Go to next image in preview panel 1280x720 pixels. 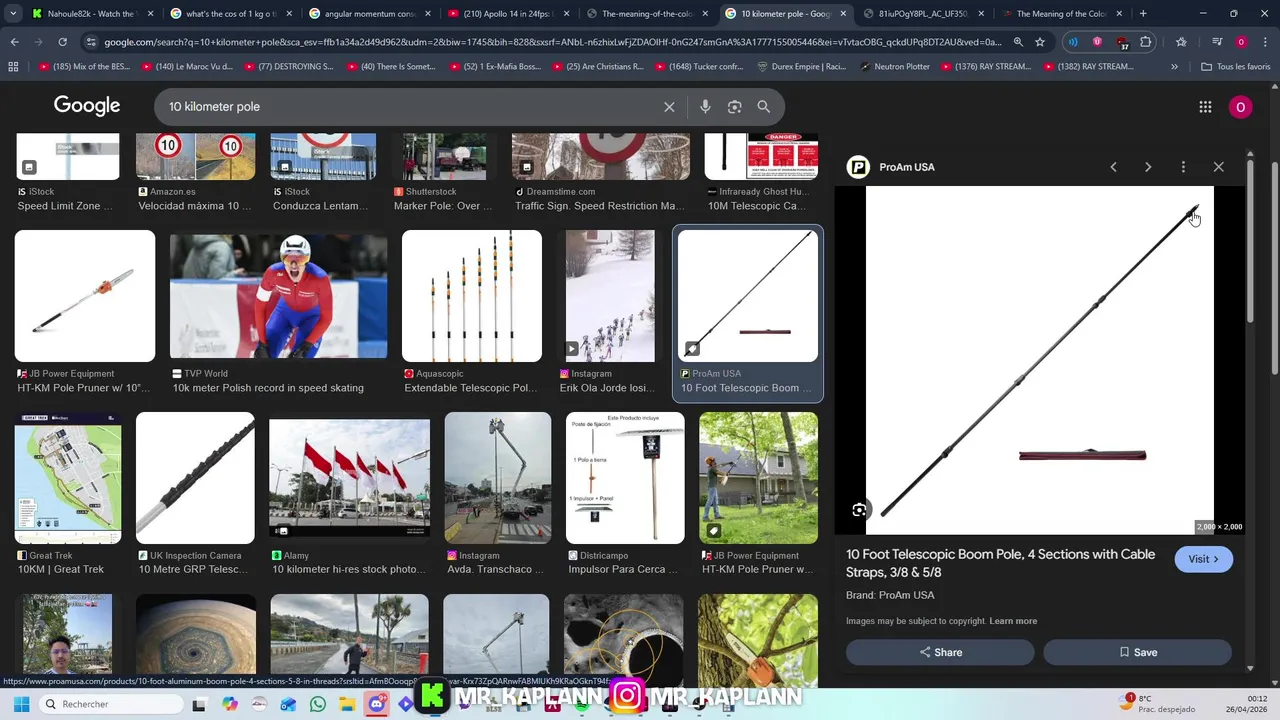point(1148,167)
